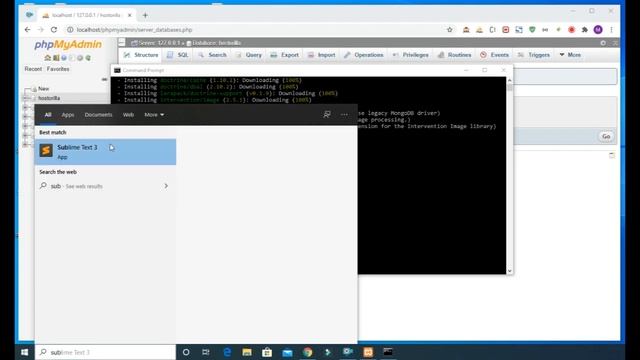Open Task View from the taskbar
Image resolution: width=640 pixels, height=360 pixels.
pos(206,352)
